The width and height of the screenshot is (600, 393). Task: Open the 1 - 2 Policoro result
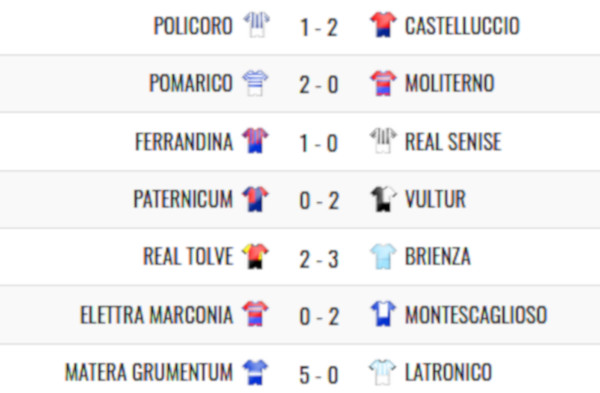point(319,28)
